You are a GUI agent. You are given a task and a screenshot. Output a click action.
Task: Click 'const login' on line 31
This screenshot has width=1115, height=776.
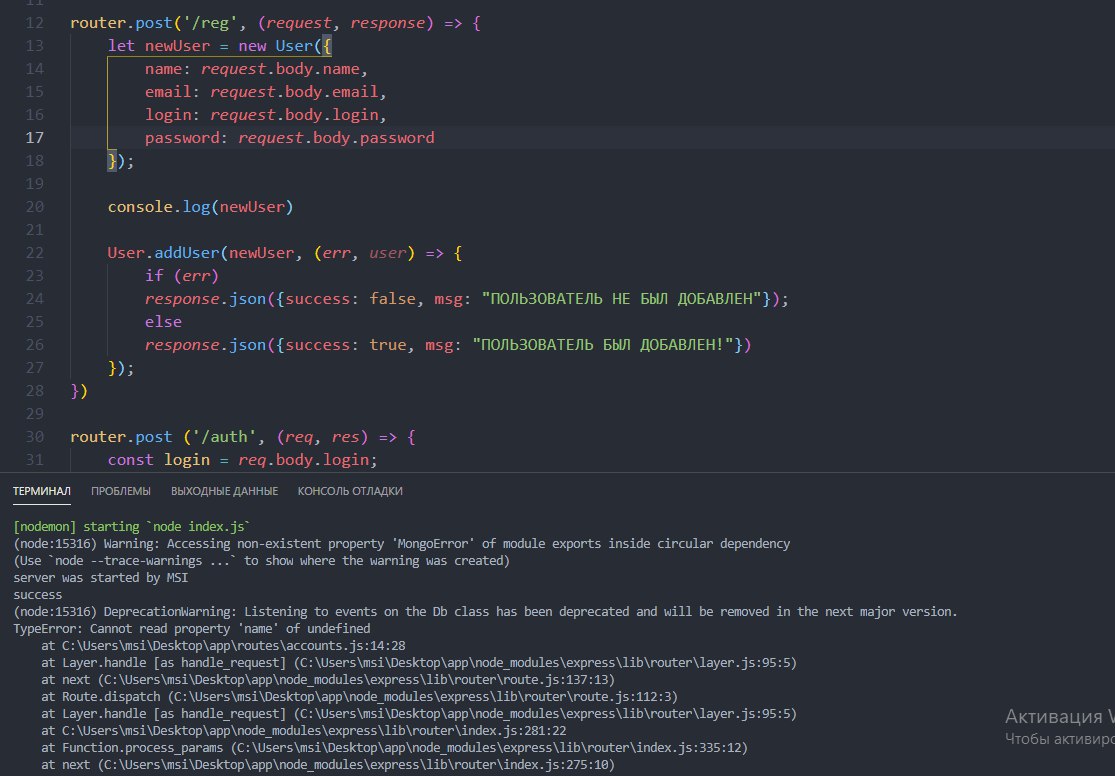click(159, 459)
